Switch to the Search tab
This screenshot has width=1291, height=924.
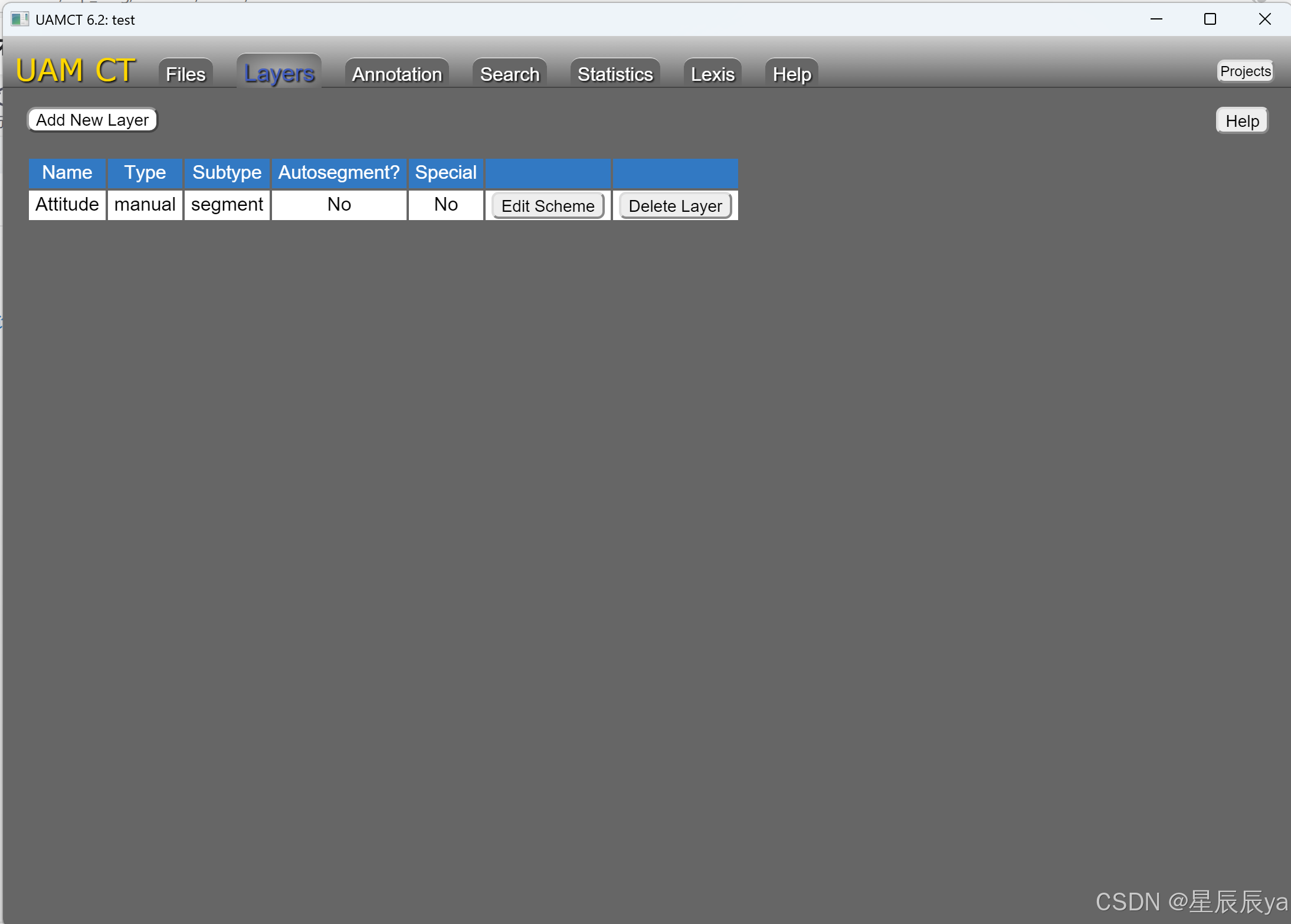(509, 73)
